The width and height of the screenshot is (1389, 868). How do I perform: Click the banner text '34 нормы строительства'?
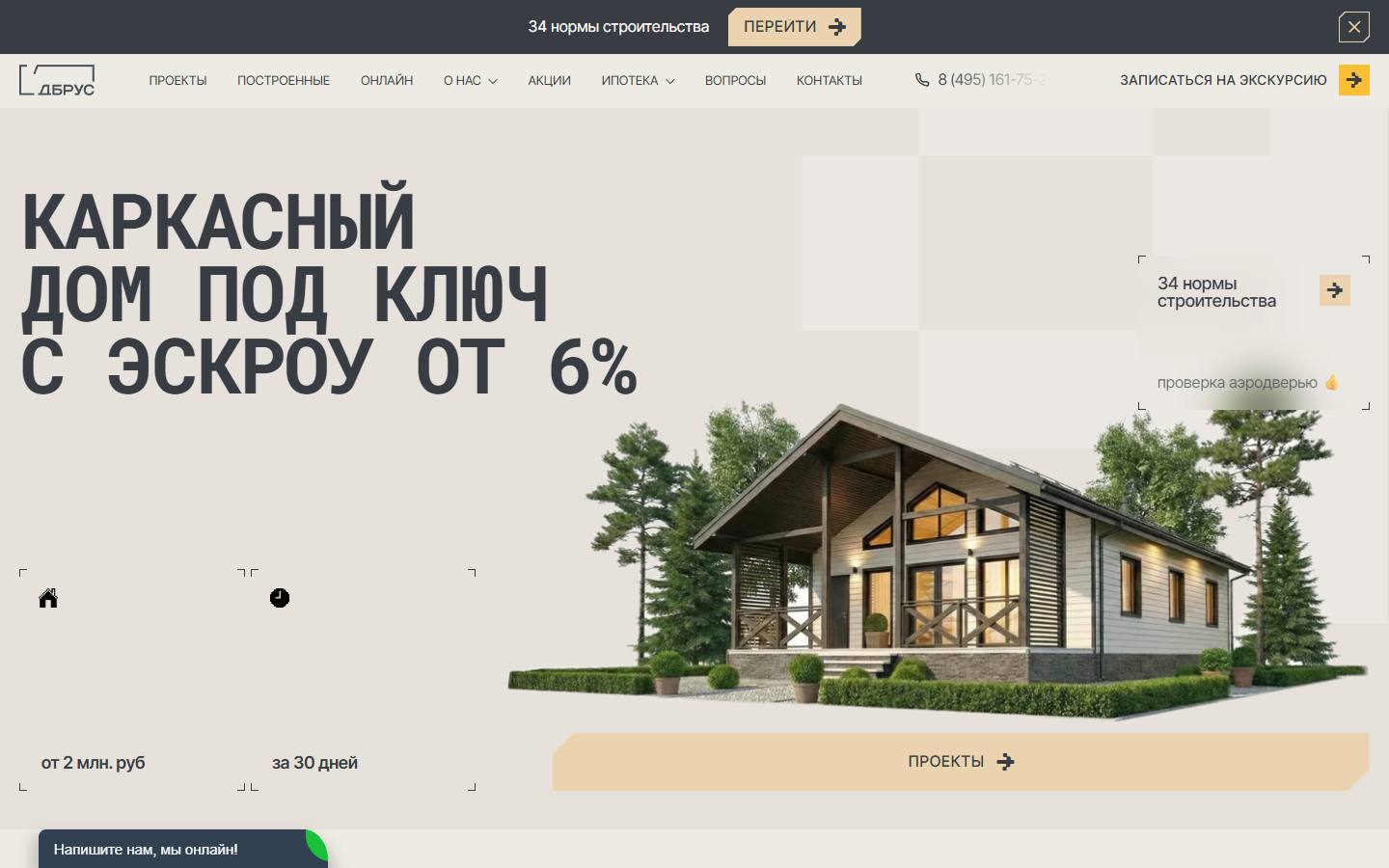(x=618, y=27)
